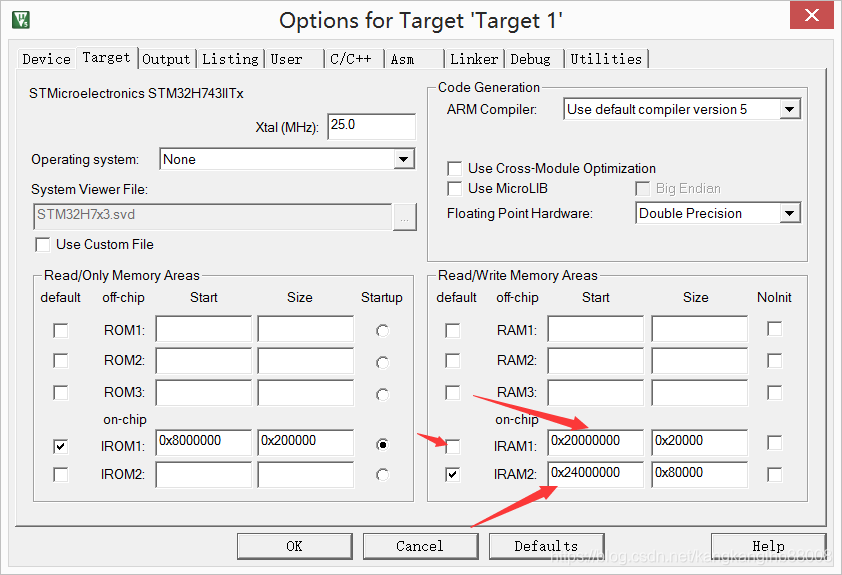The height and width of the screenshot is (575, 842).
Task: Confirm settings with the OK button
Action: pyautogui.click(x=294, y=546)
